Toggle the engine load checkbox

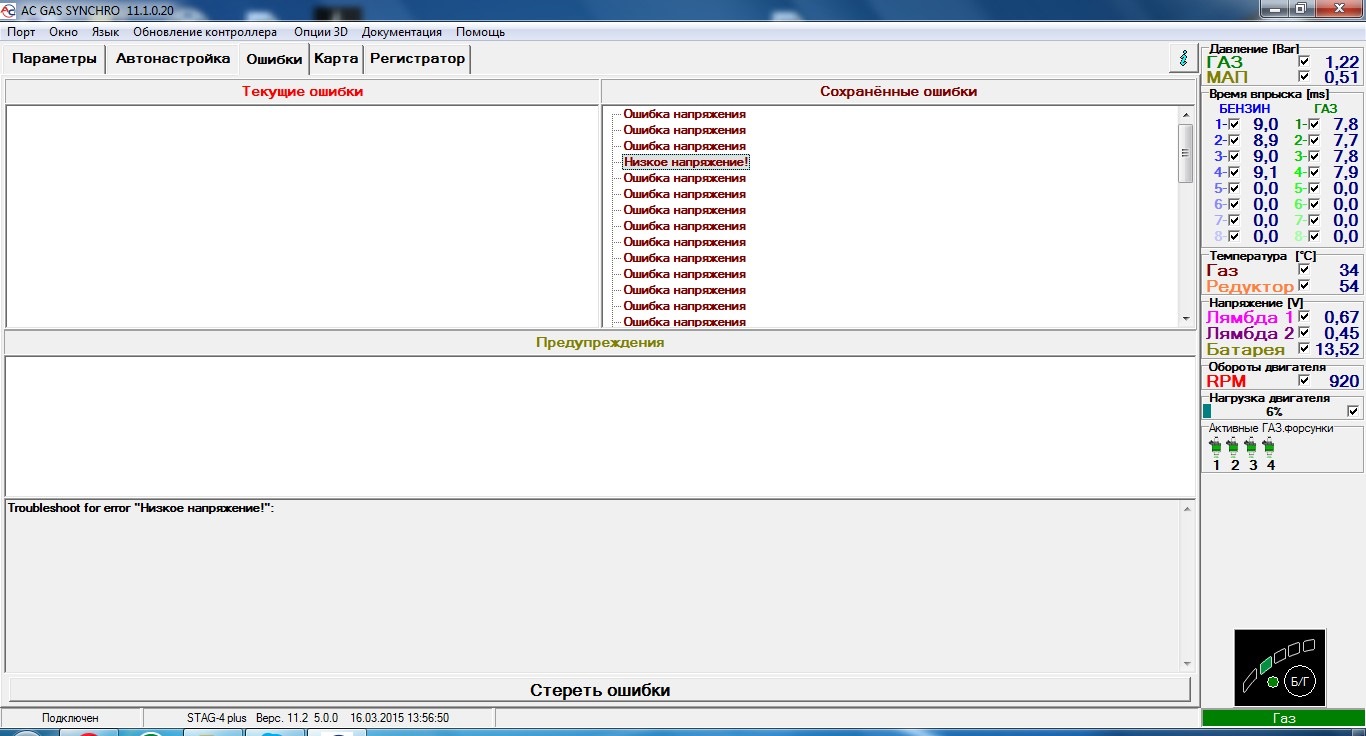1353,411
